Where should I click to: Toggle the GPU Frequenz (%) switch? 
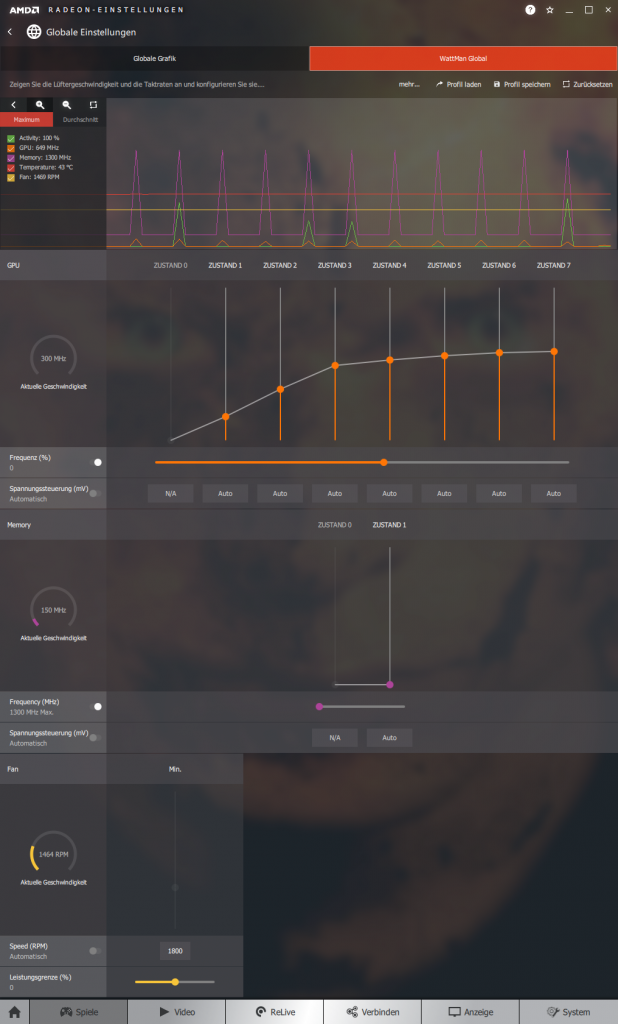click(x=95, y=462)
